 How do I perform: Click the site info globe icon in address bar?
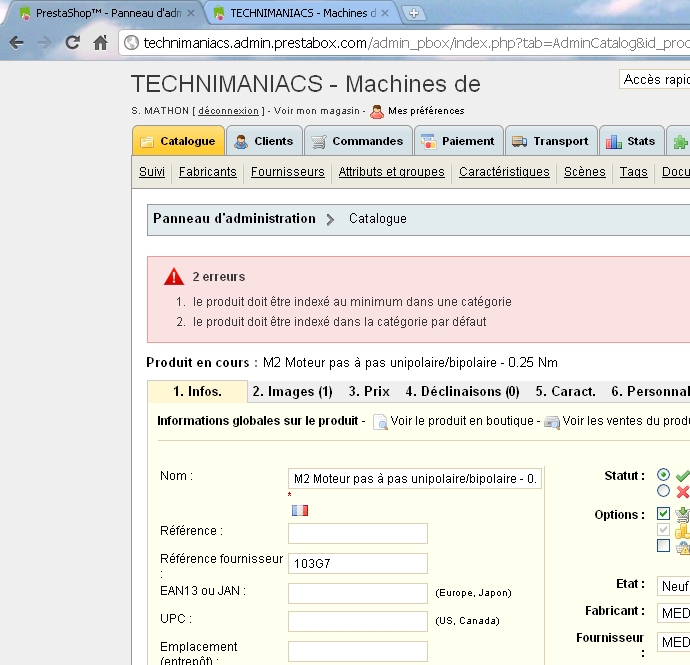131,43
